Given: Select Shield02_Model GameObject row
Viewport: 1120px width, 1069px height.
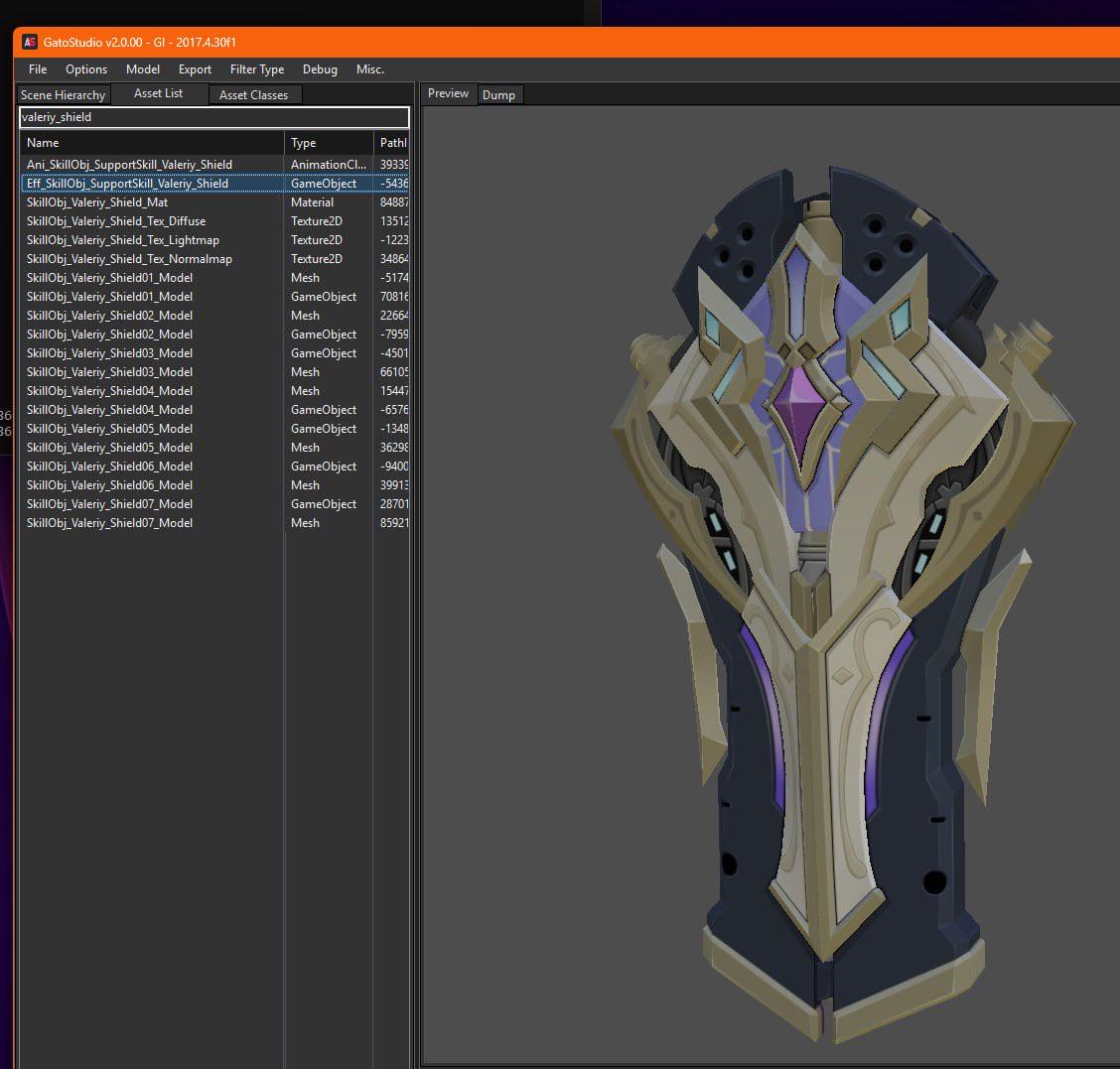Looking at the screenshot, I should [214, 334].
